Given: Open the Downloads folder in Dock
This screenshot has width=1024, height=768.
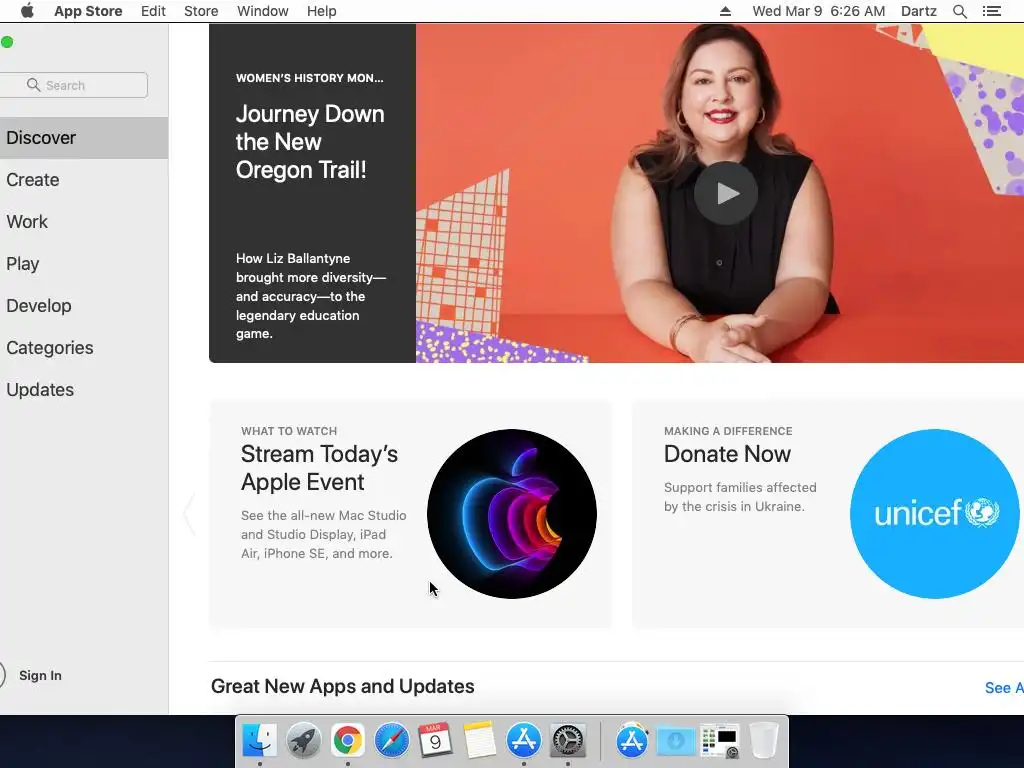Looking at the screenshot, I should [x=676, y=741].
